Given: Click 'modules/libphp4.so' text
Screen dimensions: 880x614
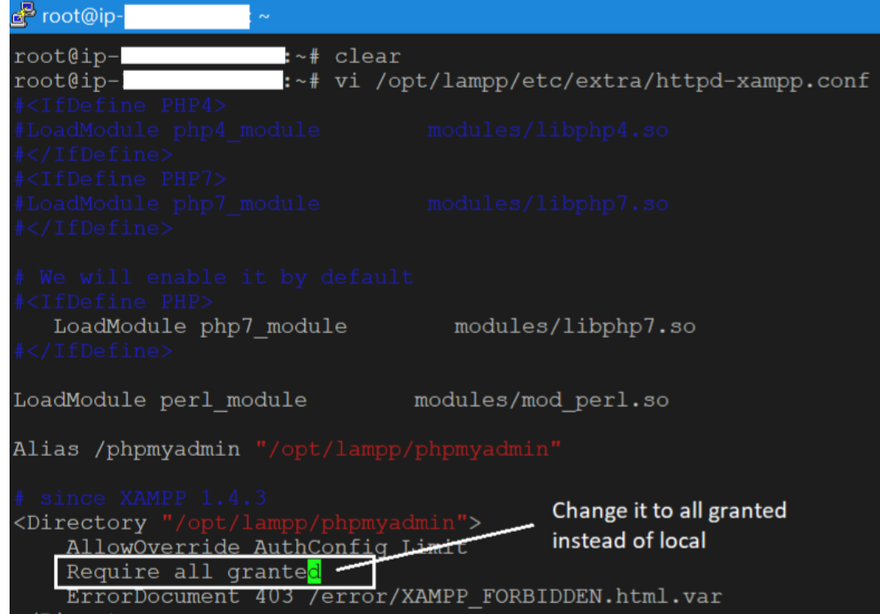Looking at the screenshot, I should click(x=548, y=130).
